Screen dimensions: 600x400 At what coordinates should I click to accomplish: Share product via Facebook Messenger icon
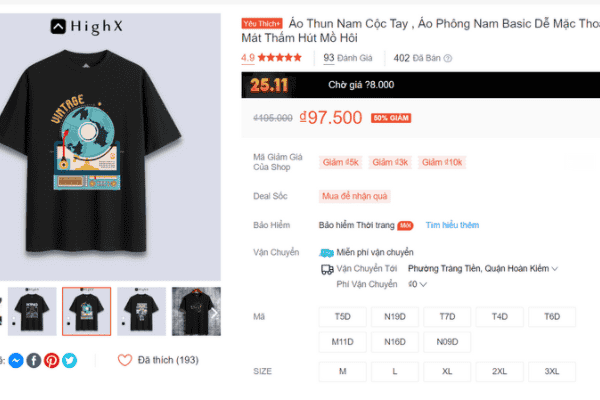point(16,360)
